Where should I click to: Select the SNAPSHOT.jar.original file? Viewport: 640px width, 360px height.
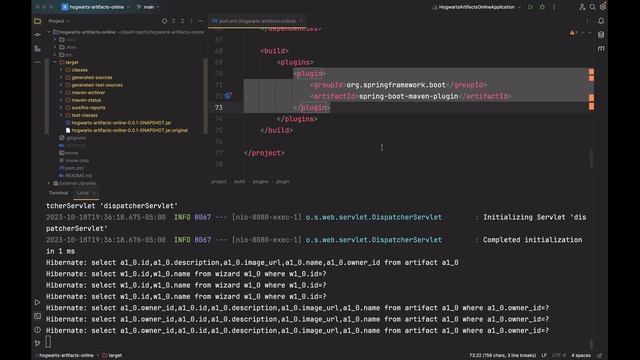point(127,130)
